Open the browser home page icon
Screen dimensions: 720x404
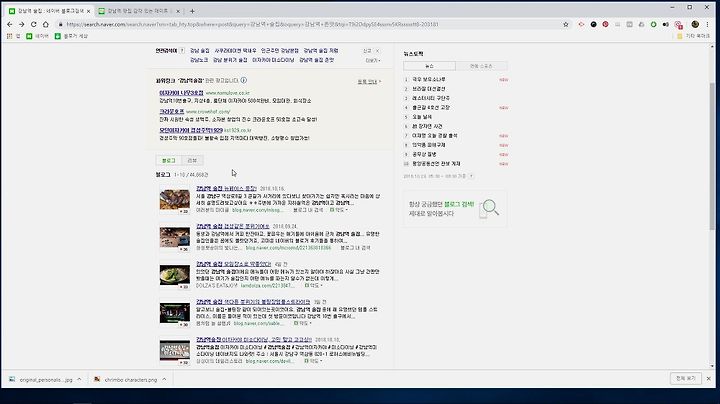(45, 24)
